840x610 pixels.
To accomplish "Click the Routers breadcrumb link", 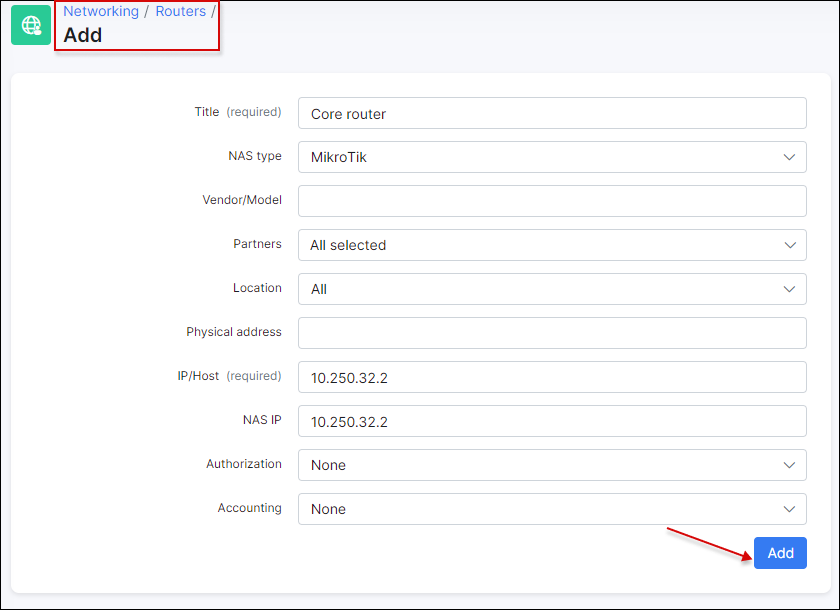I will (x=180, y=11).
